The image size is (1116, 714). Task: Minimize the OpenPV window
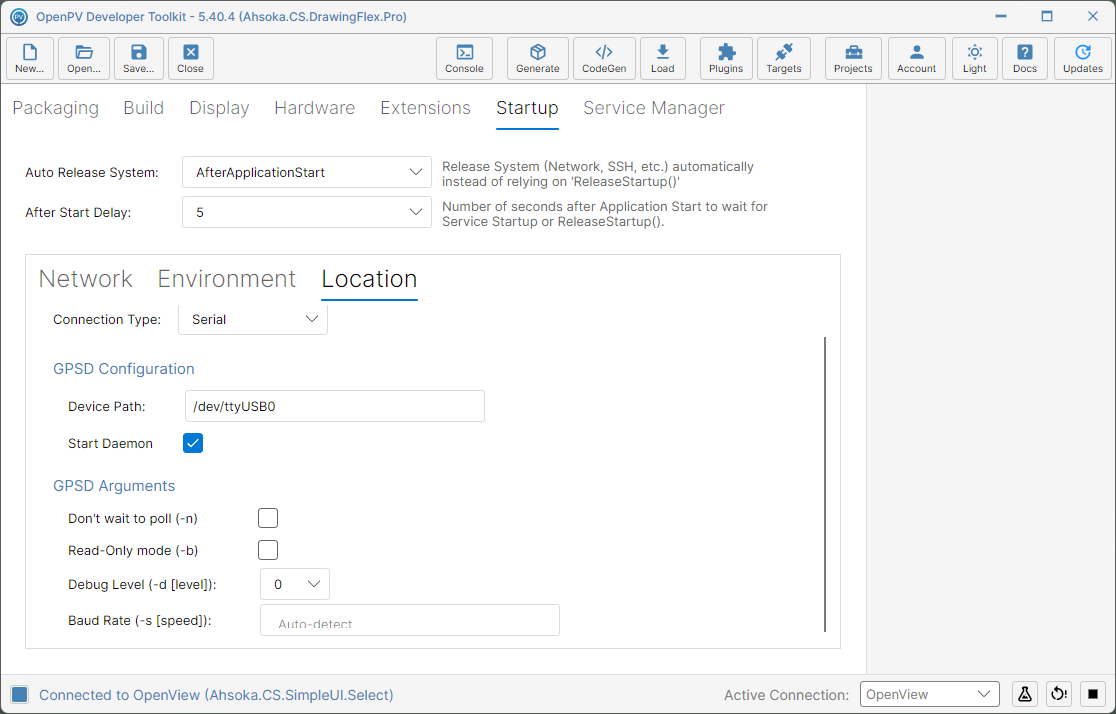(1001, 16)
